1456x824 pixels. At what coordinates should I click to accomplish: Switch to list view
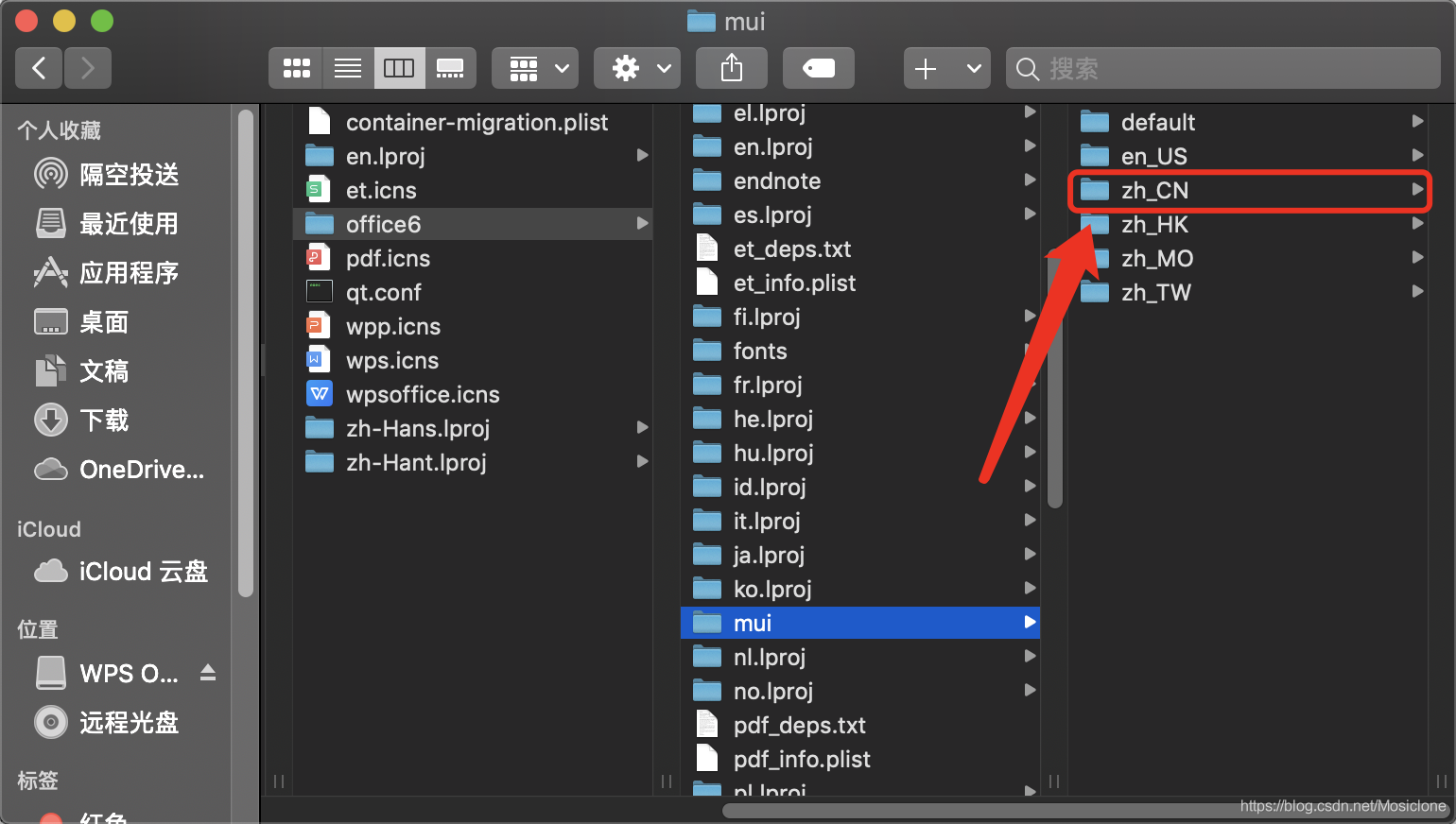[348, 68]
